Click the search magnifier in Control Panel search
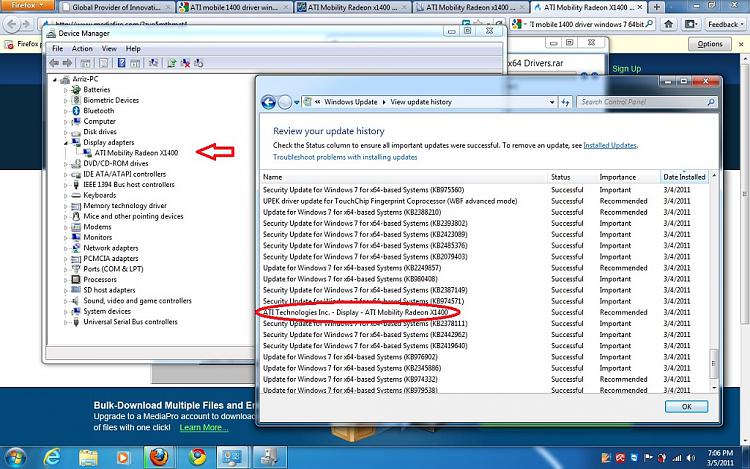The width and height of the screenshot is (750, 469). [711, 102]
